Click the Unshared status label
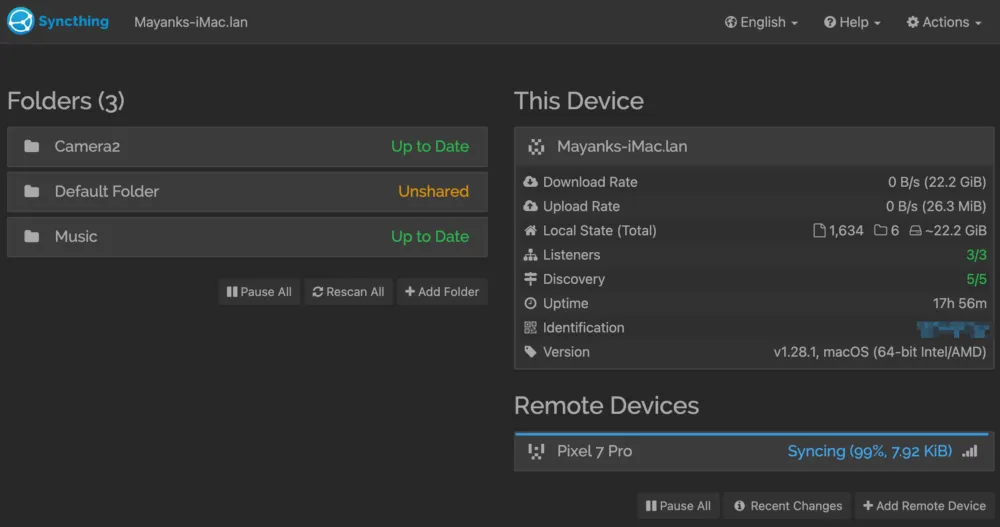 (x=433, y=191)
